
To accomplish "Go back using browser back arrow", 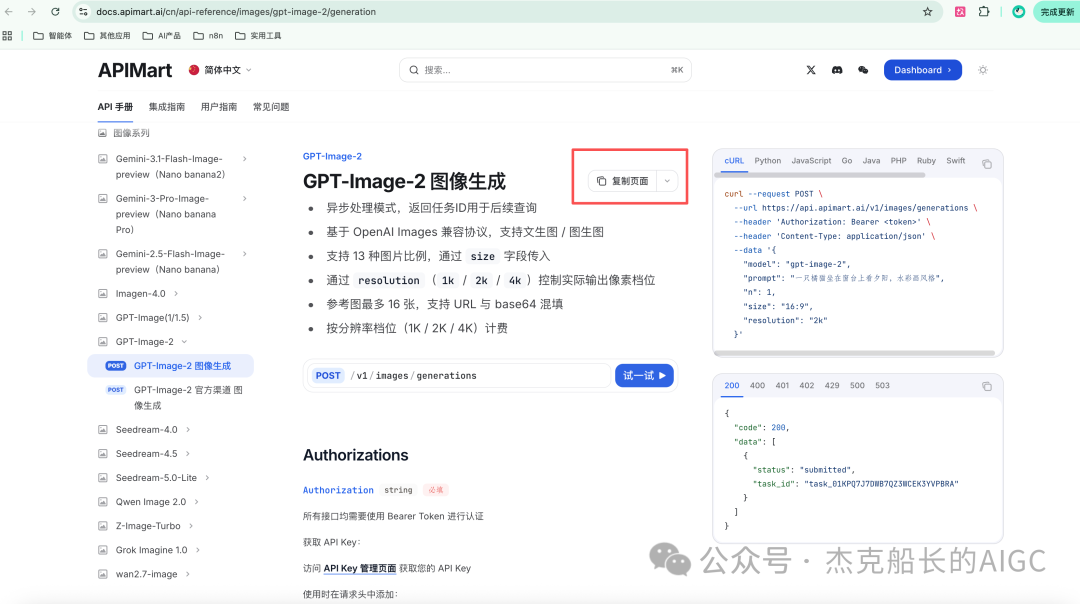I will pos(8,12).
